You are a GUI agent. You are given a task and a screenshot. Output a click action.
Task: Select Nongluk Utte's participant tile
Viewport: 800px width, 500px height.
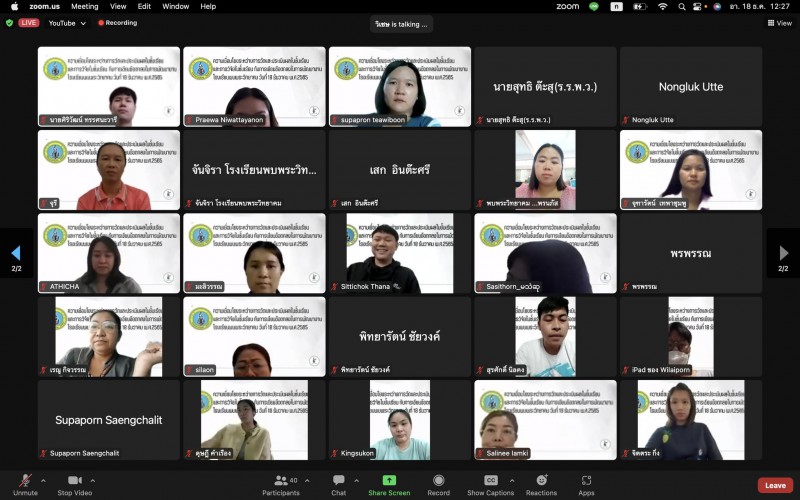coord(691,87)
